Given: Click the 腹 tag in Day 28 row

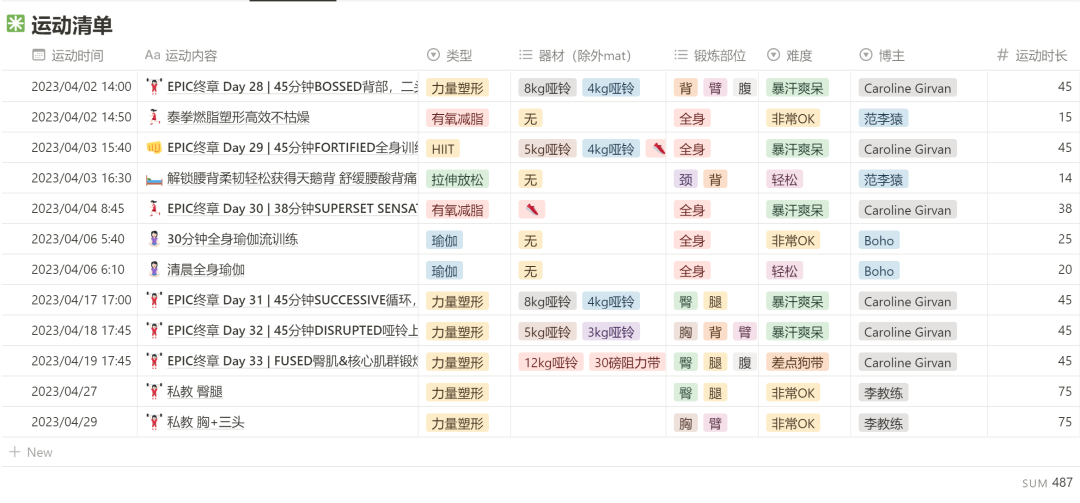Looking at the screenshot, I should coord(745,88).
